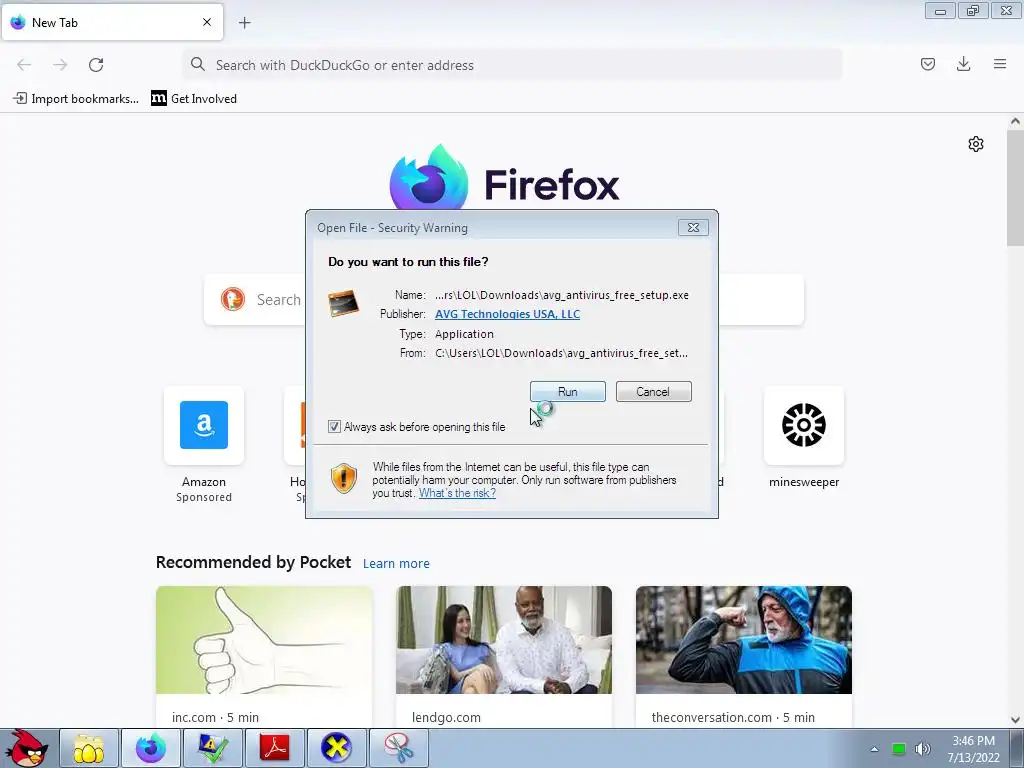This screenshot has height=768, width=1024.
Task: Open the Amazon sponsored shortcut tile
Action: click(x=204, y=425)
